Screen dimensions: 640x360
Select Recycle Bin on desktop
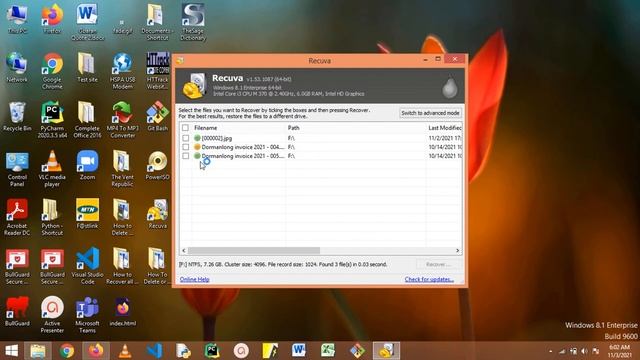pyautogui.click(x=17, y=117)
